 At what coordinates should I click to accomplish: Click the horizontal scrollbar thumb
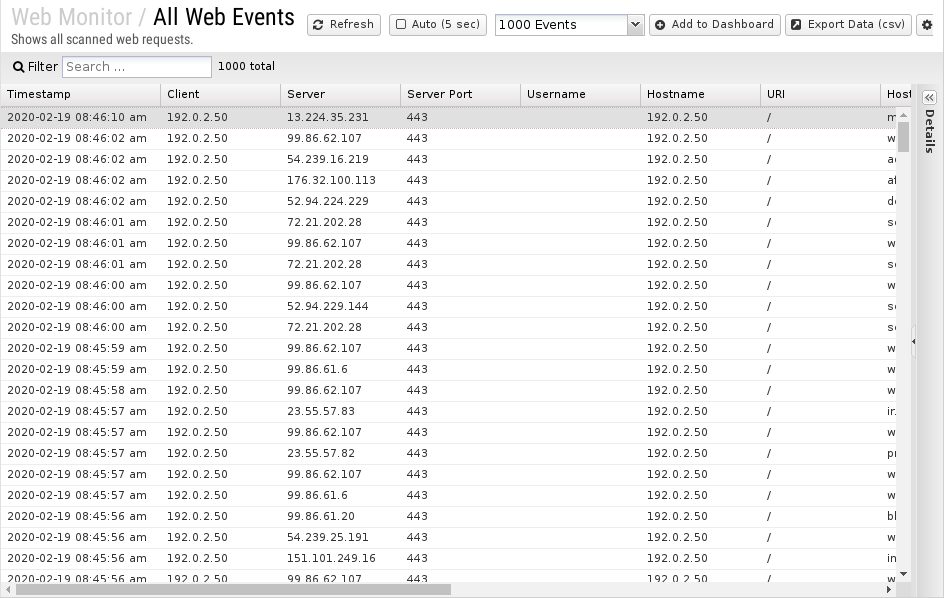(x=234, y=590)
